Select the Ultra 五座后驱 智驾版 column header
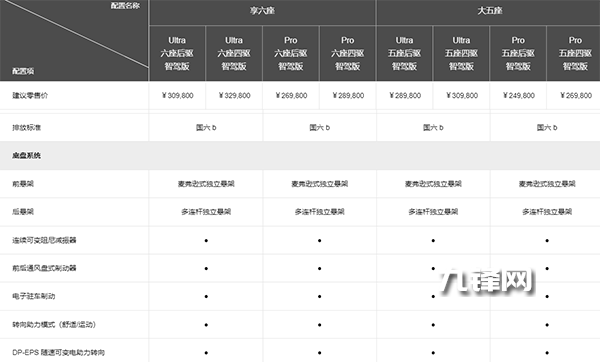The height and width of the screenshot is (362, 600). click(x=404, y=54)
